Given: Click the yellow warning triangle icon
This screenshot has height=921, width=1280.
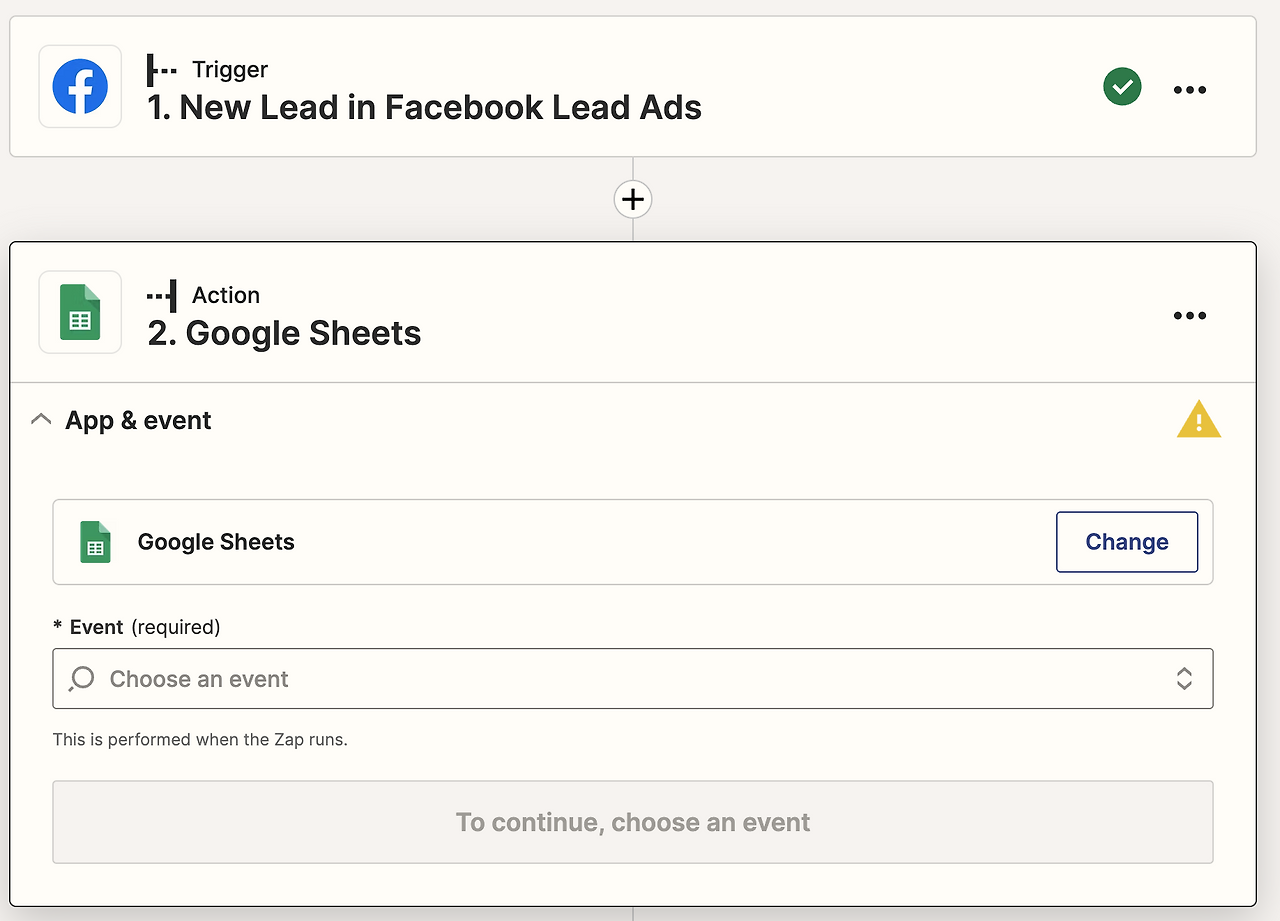Looking at the screenshot, I should 1198,420.
